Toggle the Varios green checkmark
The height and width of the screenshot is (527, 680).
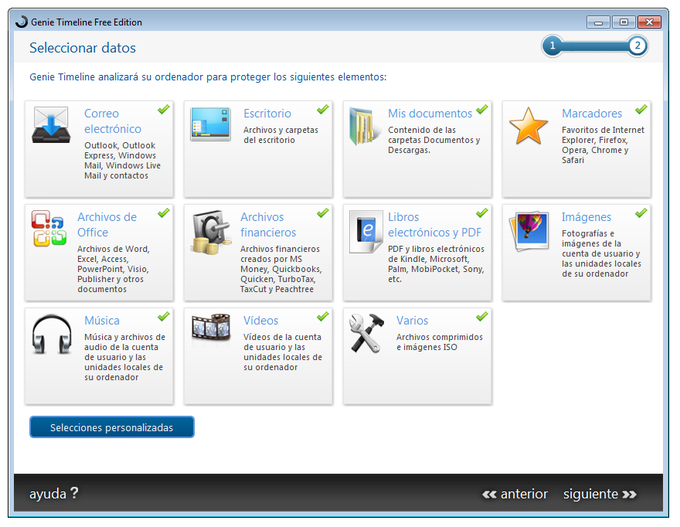(482, 317)
